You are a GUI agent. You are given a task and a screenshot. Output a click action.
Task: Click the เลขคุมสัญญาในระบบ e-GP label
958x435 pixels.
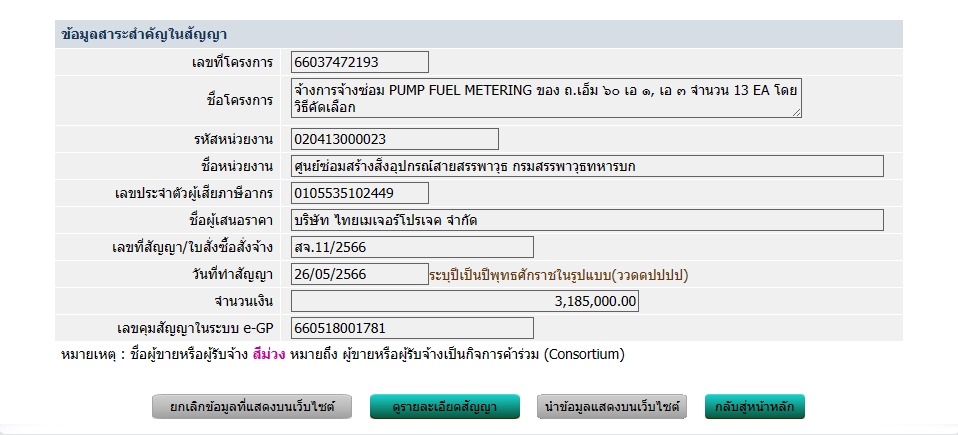[195, 328]
